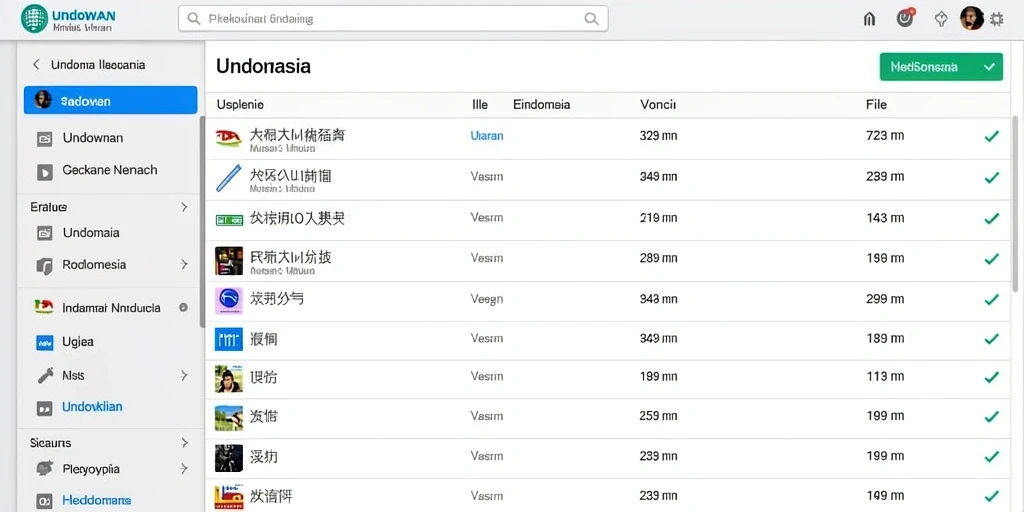Open the green MedSonsma dropdown
Viewport: 1024px width, 512px height.
click(x=941, y=67)
